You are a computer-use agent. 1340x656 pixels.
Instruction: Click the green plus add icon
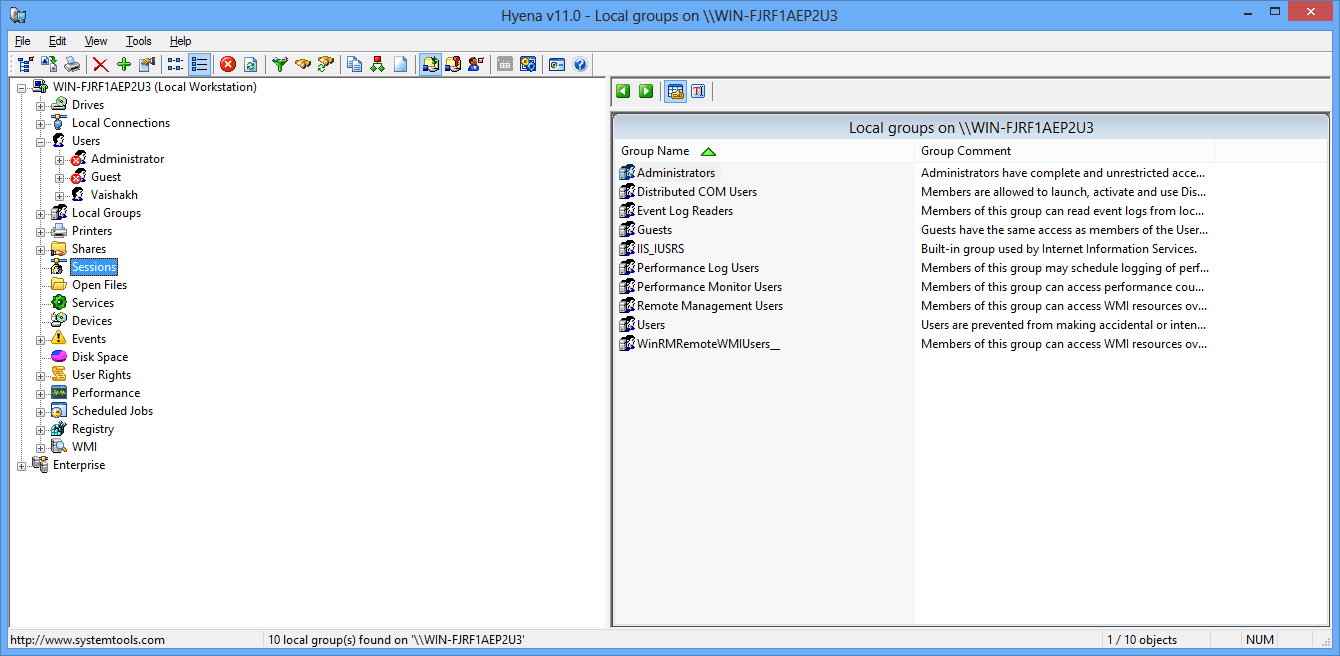[124, 64]
